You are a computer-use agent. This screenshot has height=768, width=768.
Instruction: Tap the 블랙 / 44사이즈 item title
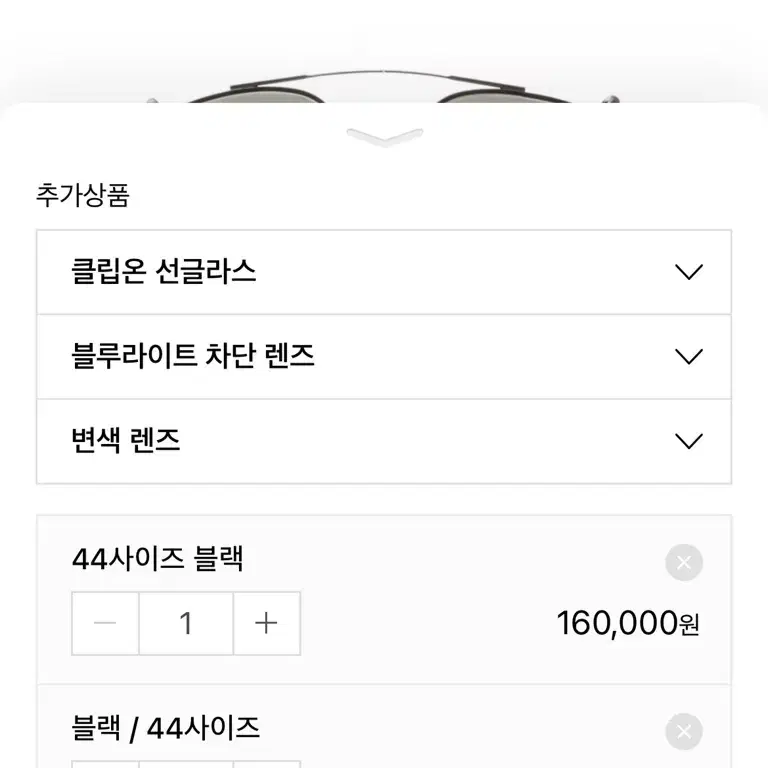(x=166, y=728)
